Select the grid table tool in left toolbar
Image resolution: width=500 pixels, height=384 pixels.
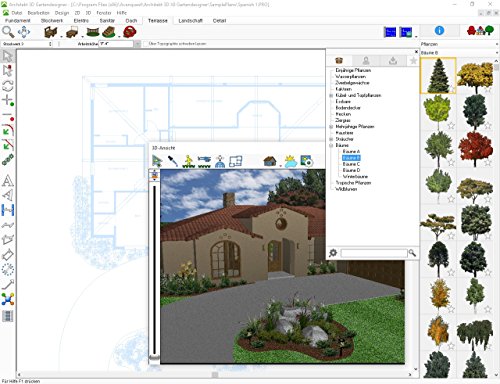tap(7, 316)
